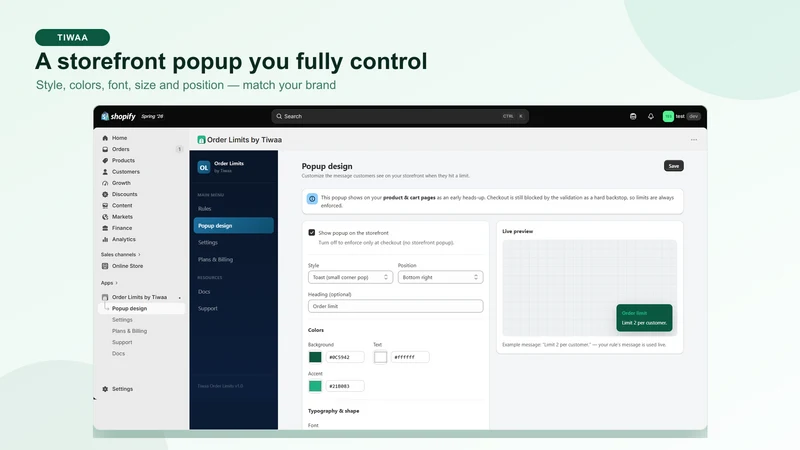
Task: Open the Position dropdown
Action: tap(440, 277)
